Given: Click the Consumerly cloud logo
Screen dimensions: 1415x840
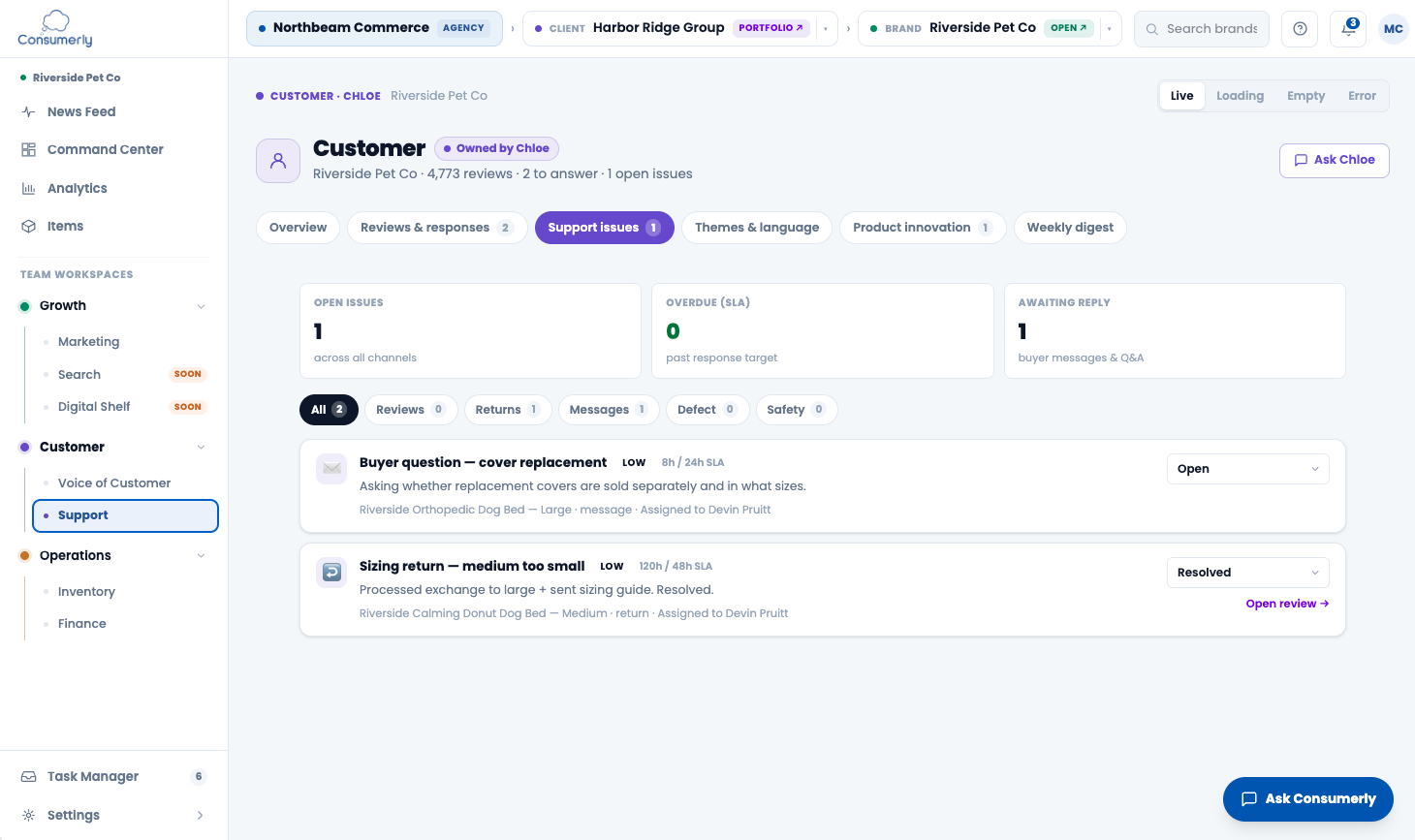Looking at the screenshot, I should pyautogui.click(x=55, y=28).
